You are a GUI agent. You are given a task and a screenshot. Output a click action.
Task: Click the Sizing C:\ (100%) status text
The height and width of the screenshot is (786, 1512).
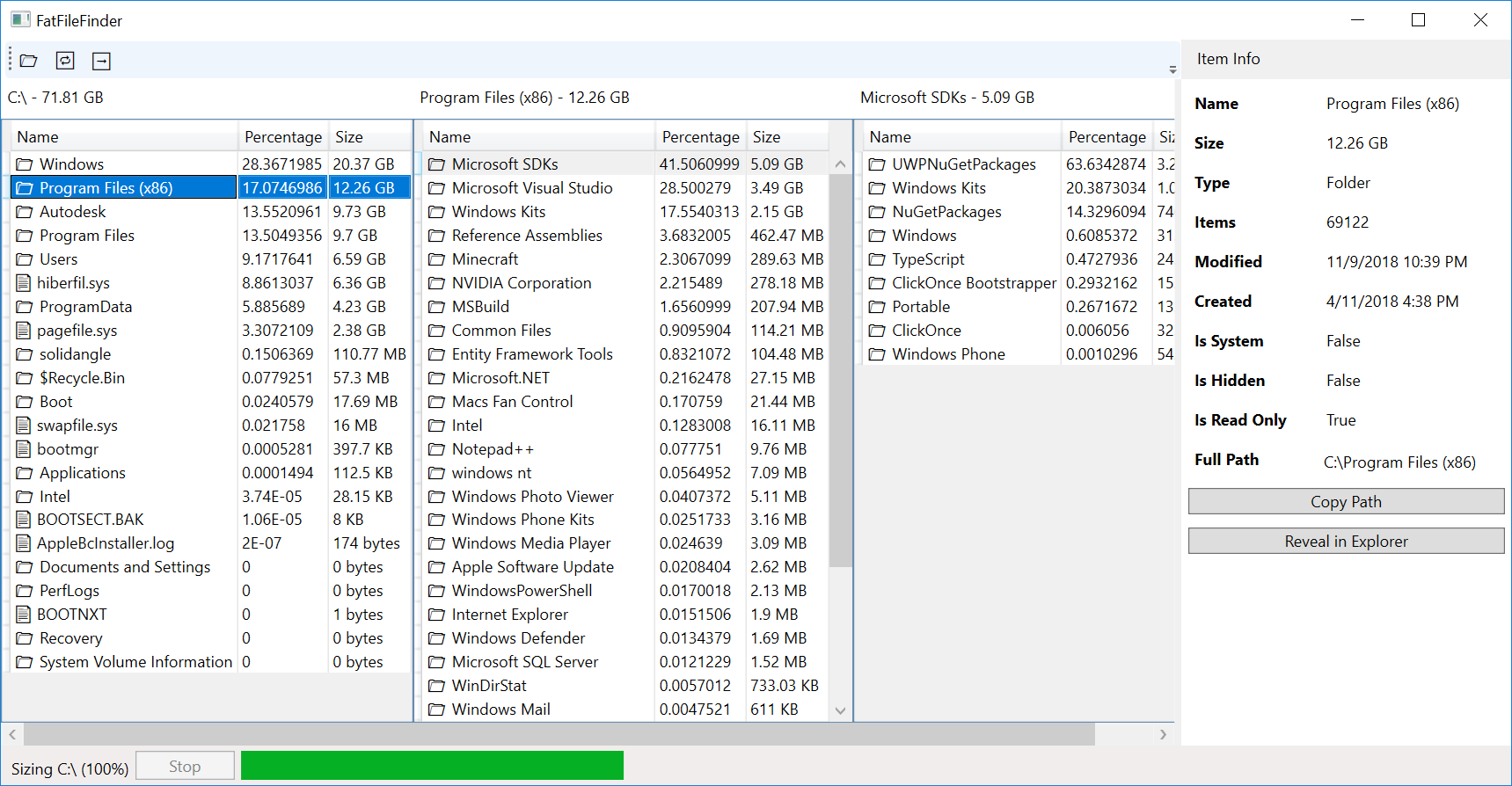[70, 769]
